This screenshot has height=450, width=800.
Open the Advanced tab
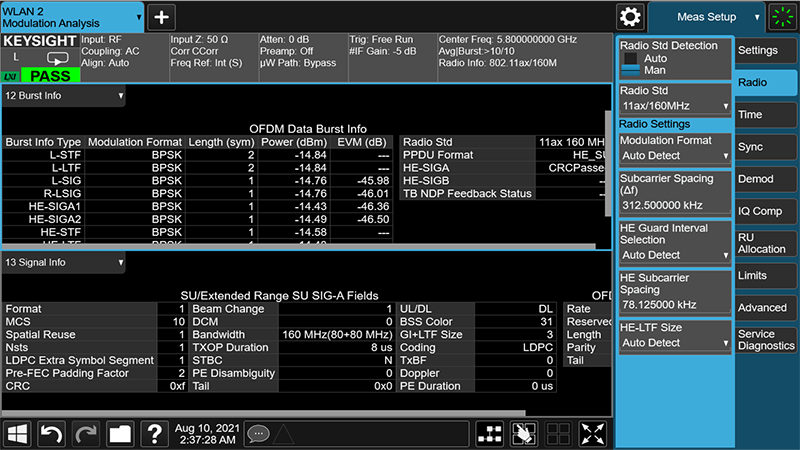point(766,308)
